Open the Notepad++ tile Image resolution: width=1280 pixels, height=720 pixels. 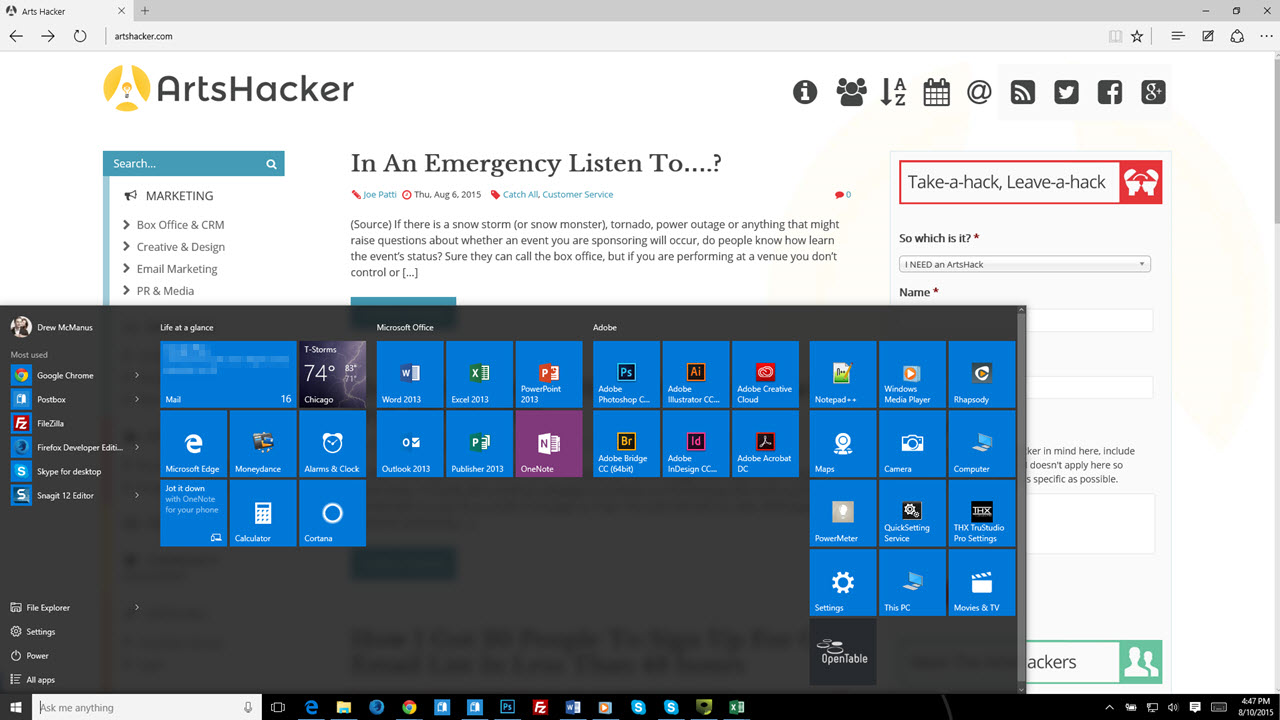[843, 374]
